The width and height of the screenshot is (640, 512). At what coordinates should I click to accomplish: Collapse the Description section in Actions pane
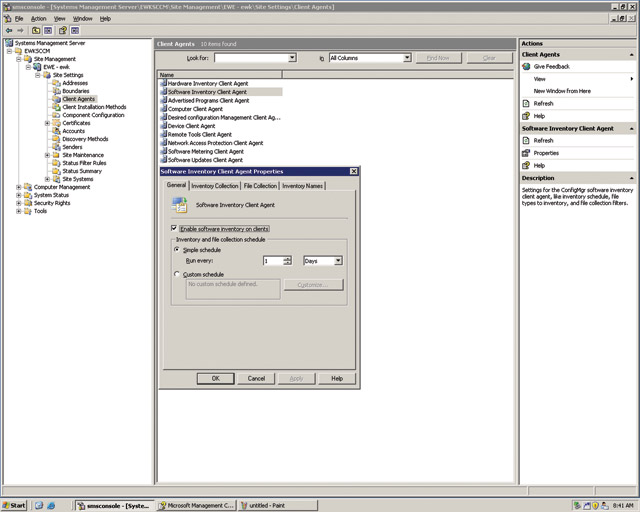coord(631,178)
